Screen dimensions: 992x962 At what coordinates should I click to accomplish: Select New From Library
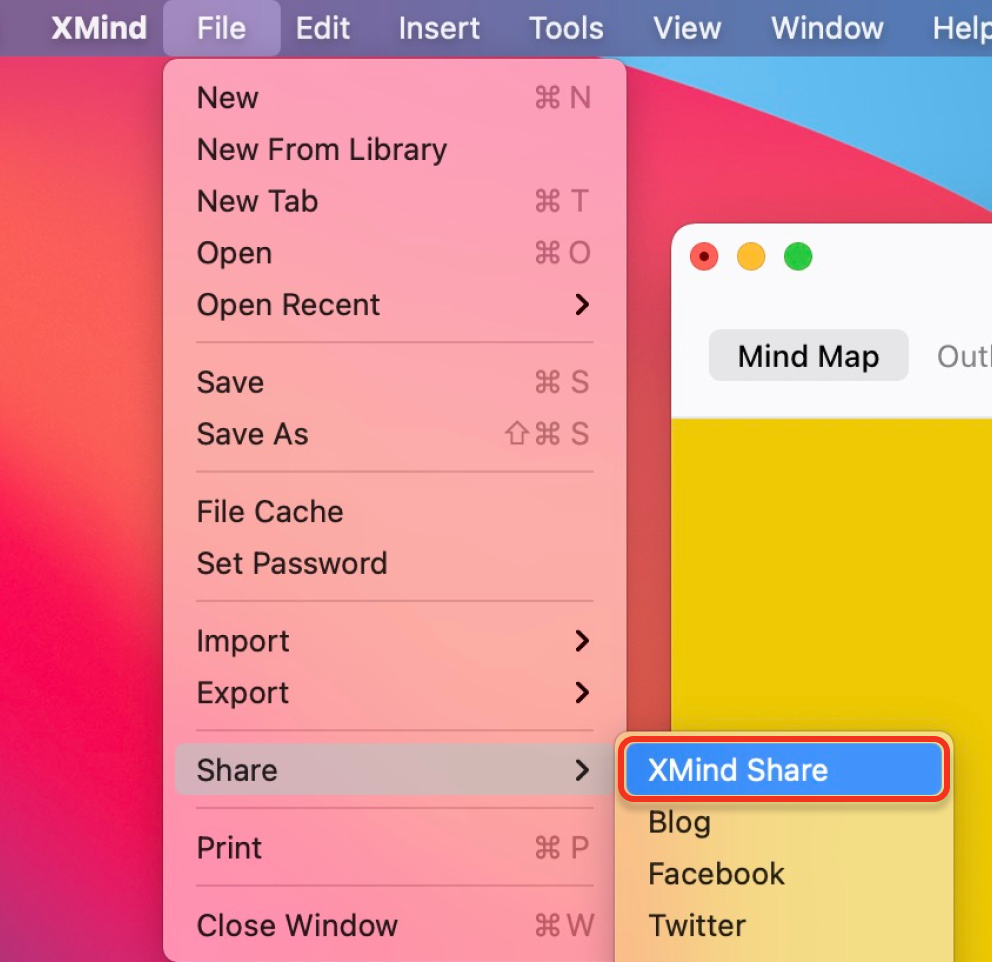pos(395,150)
